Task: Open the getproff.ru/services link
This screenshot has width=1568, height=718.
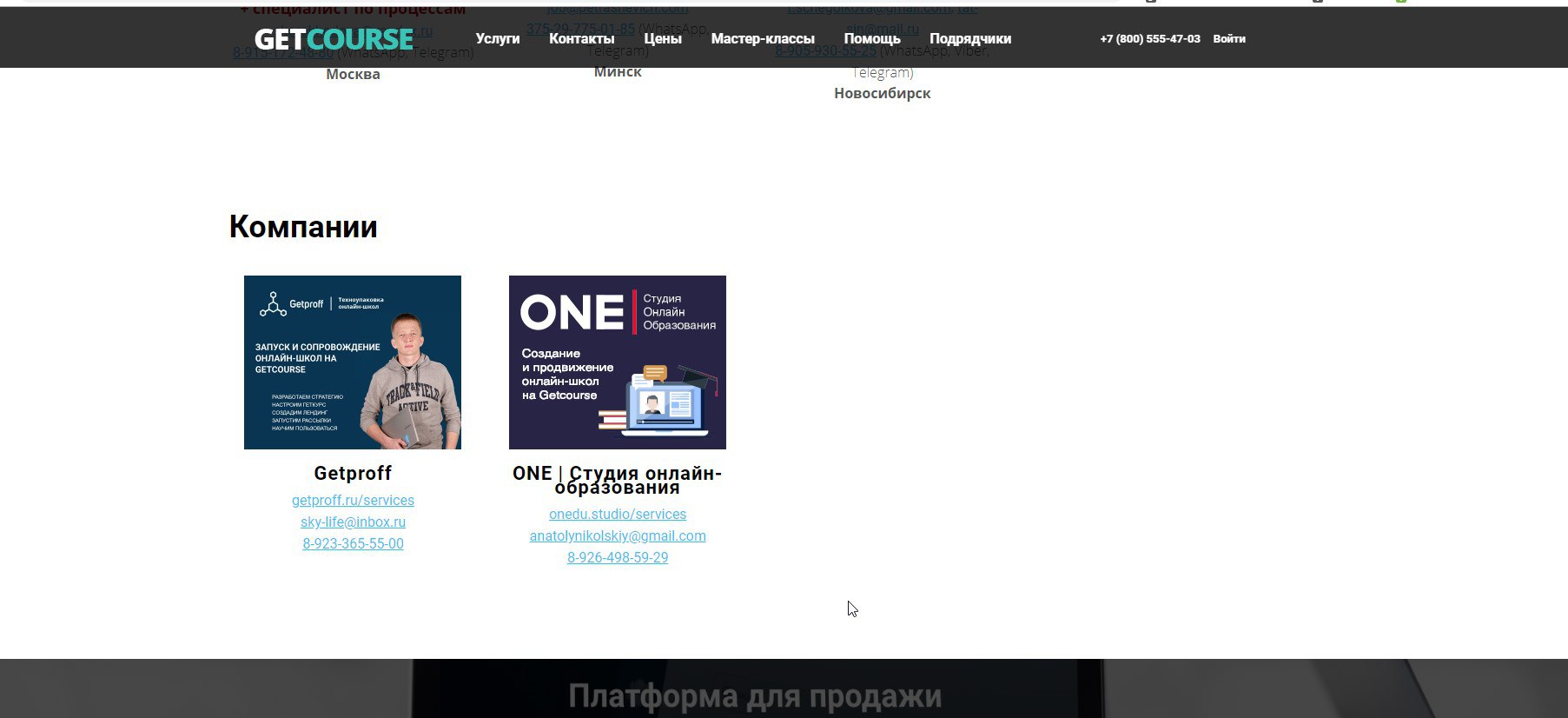Action: point(353,500)
